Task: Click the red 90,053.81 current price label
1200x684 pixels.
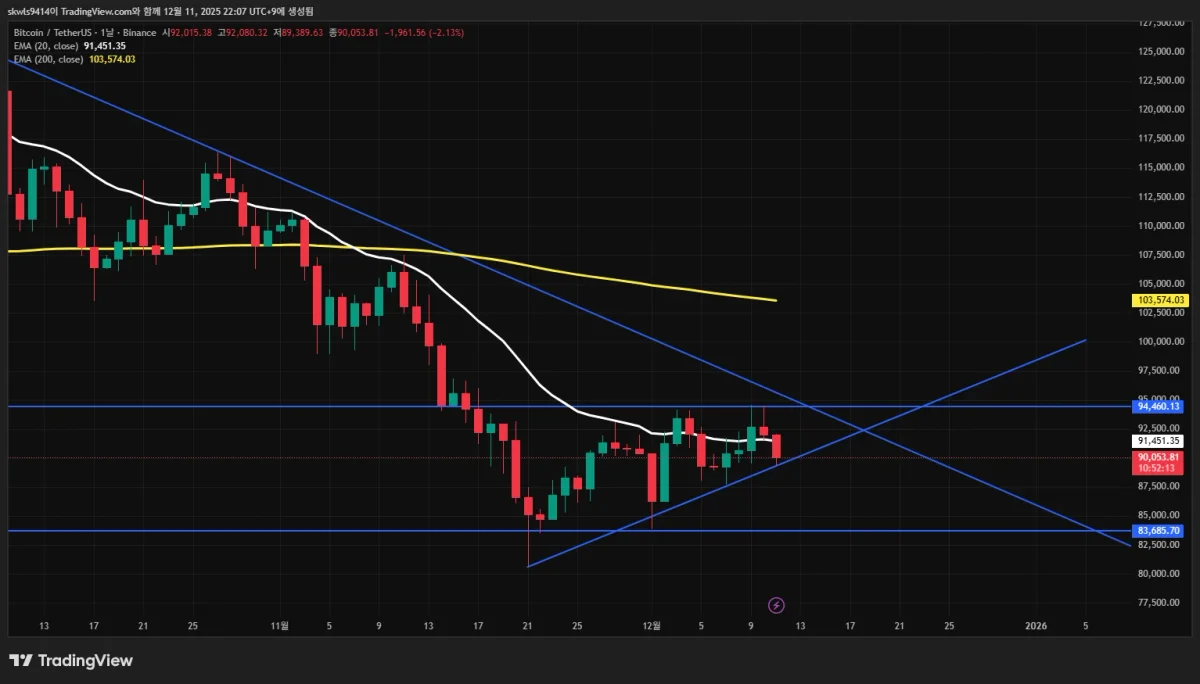Action: (x=1159, y=457)
